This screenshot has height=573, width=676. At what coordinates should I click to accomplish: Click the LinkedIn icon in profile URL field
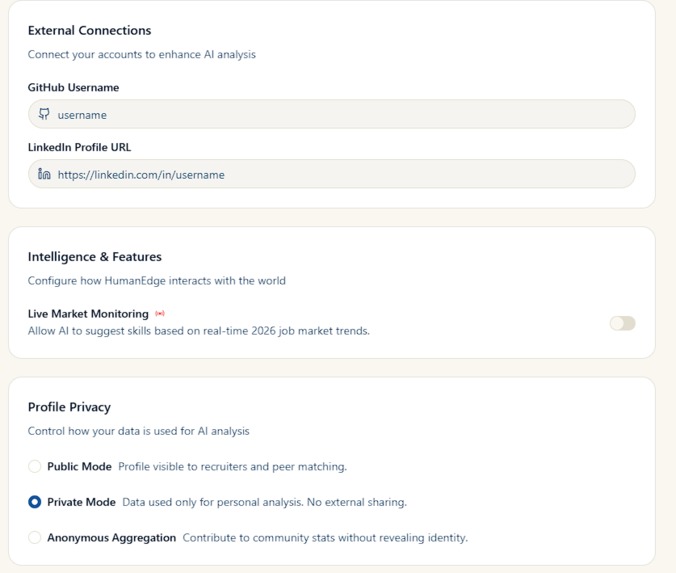[44, 174]
